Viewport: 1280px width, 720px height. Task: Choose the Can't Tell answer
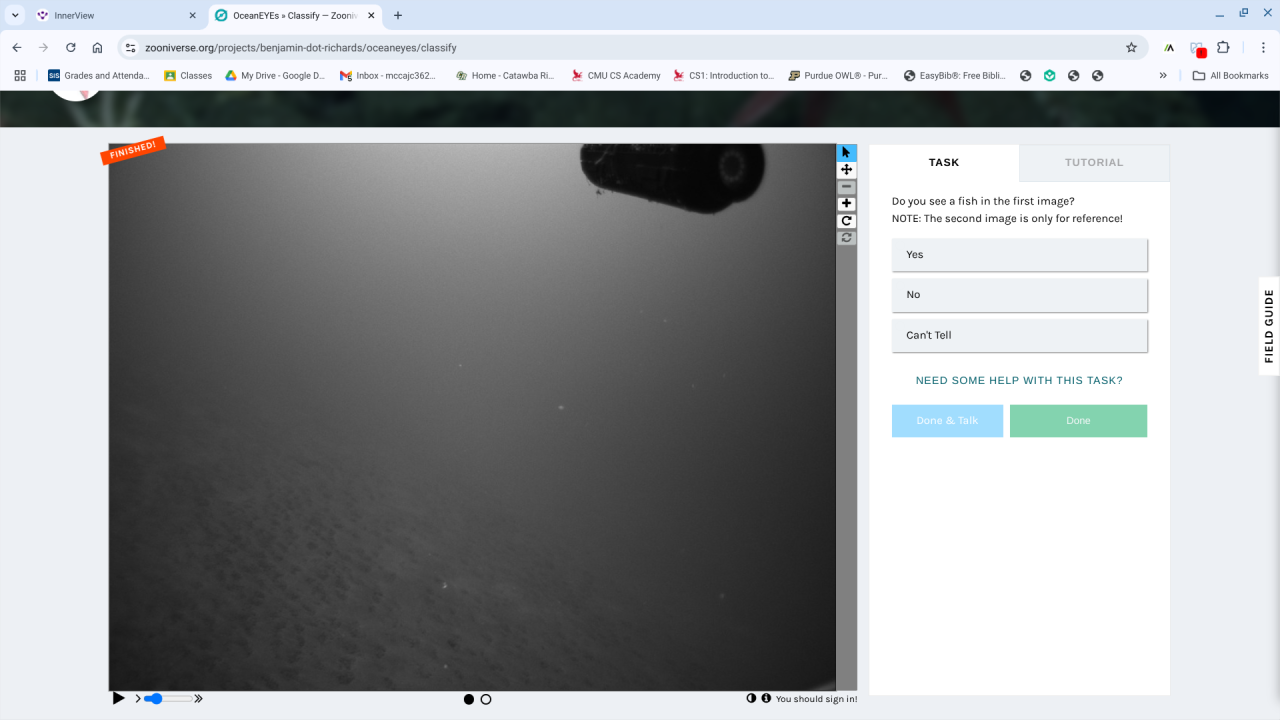pos(1019,335)
